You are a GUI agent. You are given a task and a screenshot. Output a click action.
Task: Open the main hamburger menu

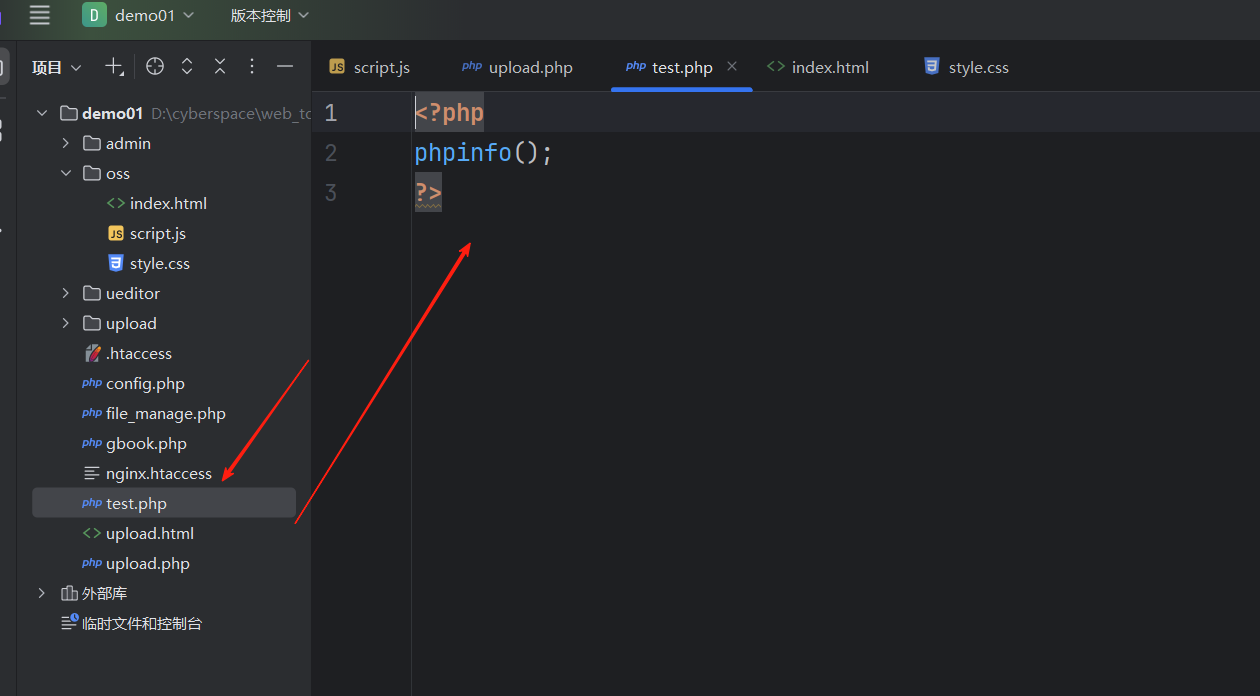click(x=40, y=15)
